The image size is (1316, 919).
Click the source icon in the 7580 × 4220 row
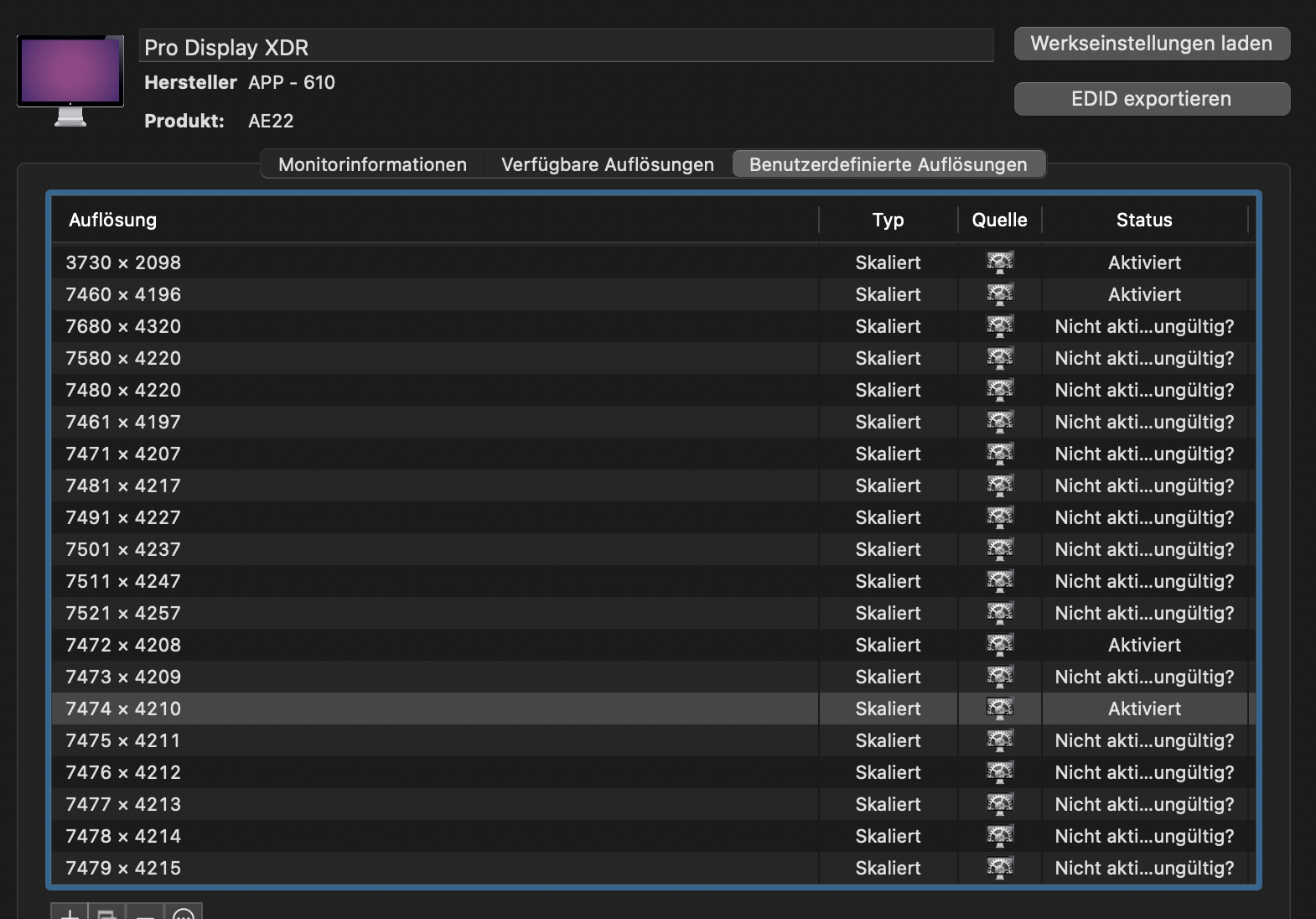click(x=1000, y=358)
